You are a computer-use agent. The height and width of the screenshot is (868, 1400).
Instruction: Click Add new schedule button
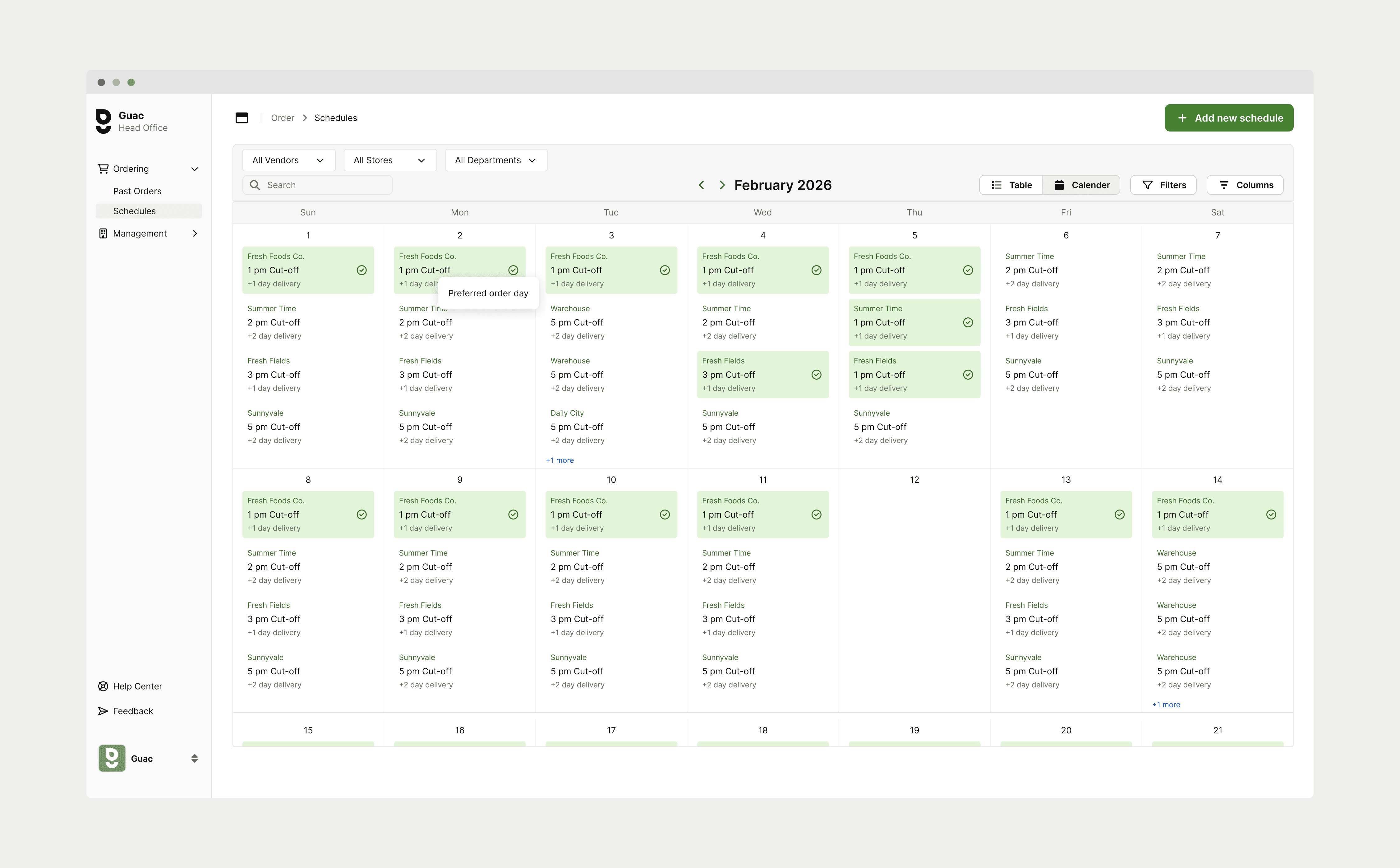[1228, 118]
